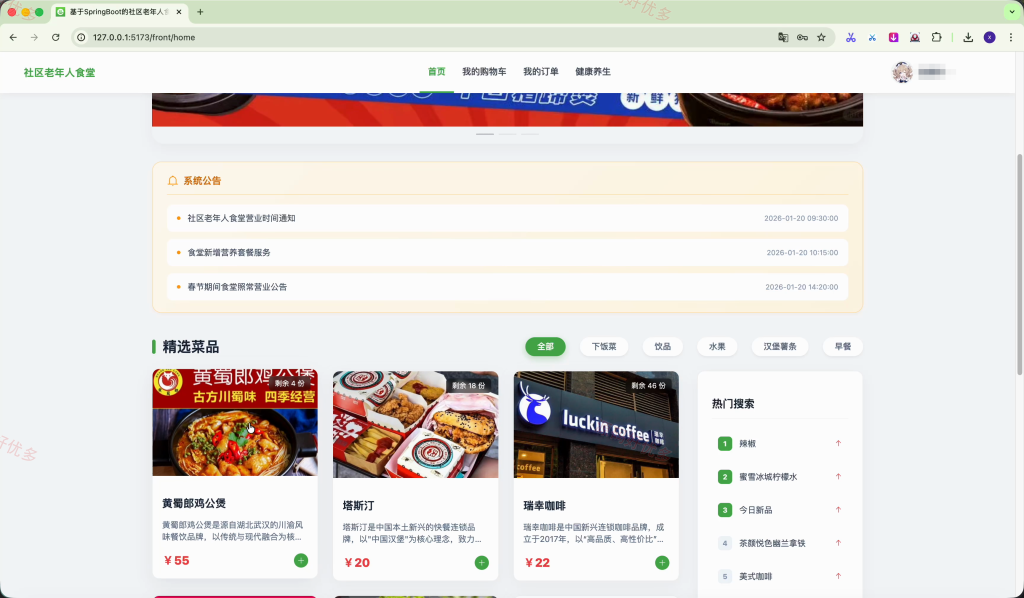Filter dishes by 饮品
Screen dimensions: 1024x598
(x=663, y=347)
